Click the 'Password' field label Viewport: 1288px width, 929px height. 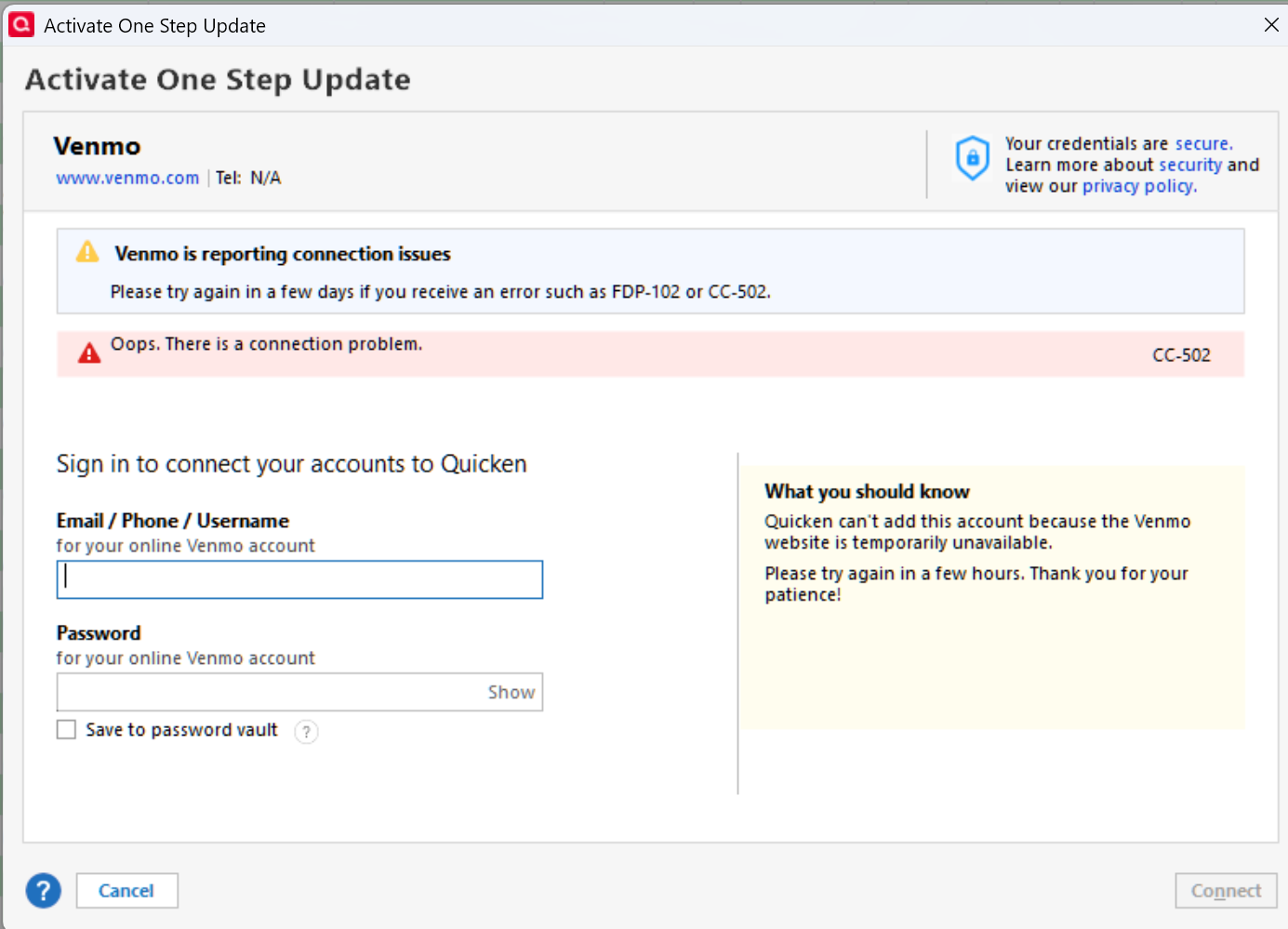click(x=99, y=633)
